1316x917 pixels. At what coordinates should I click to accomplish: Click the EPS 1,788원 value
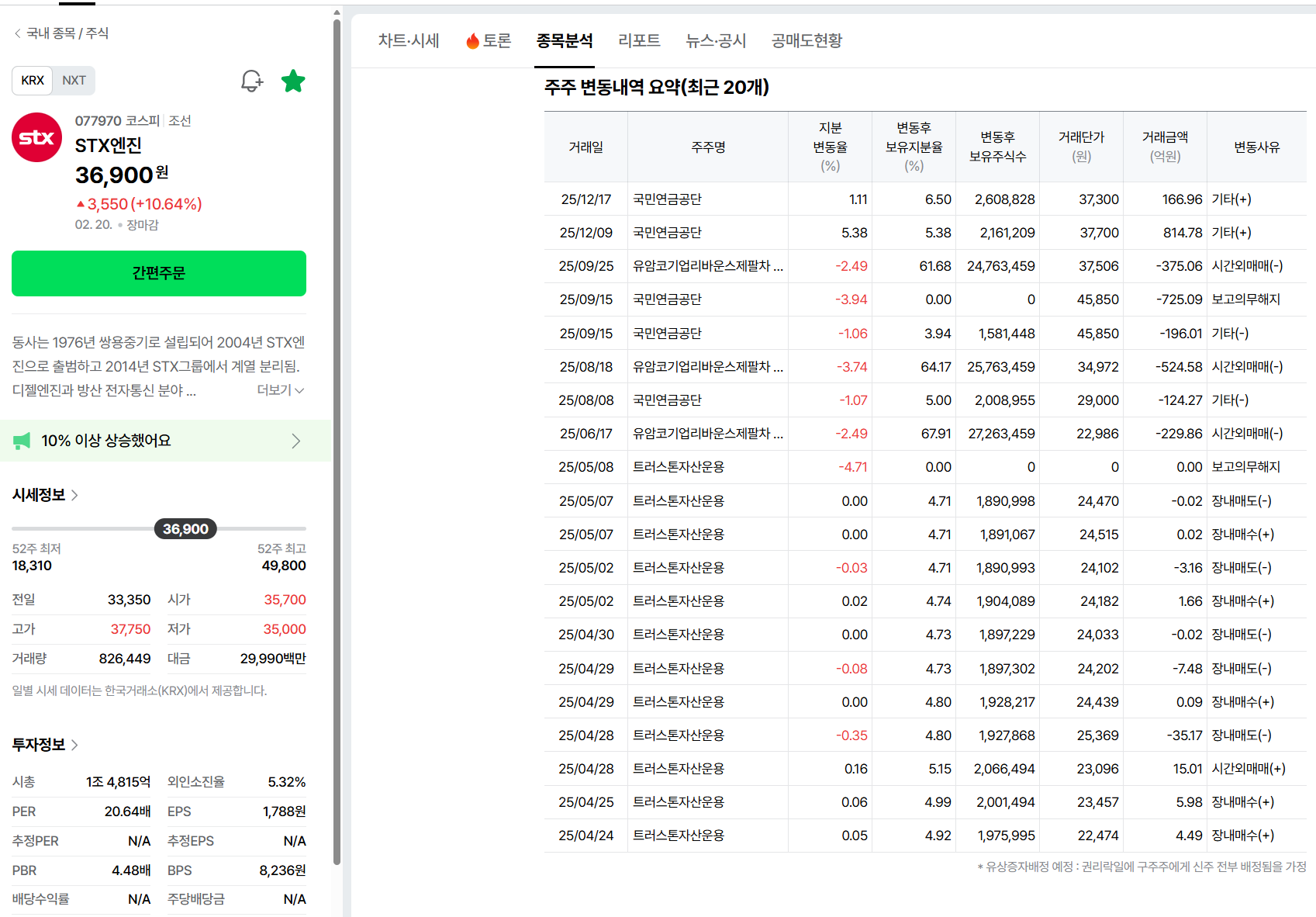tap(284, 811)
